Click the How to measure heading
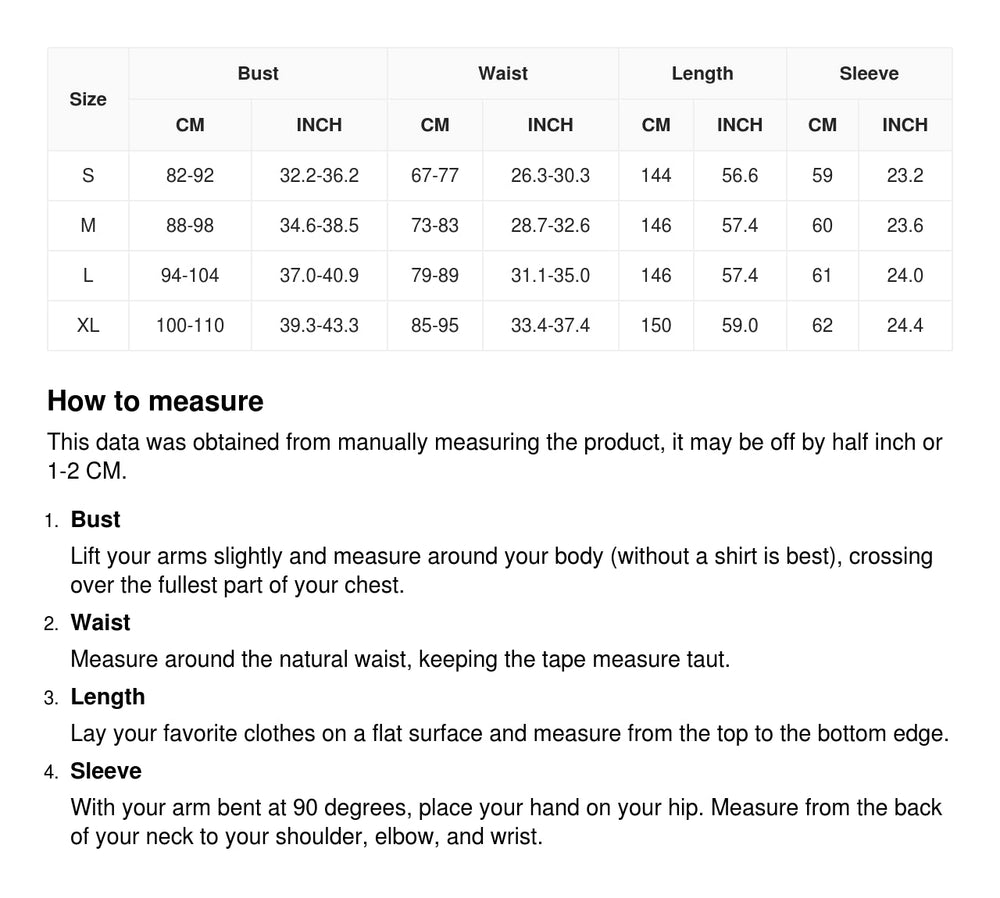1000x898 pixels. (x=155, y=402)
